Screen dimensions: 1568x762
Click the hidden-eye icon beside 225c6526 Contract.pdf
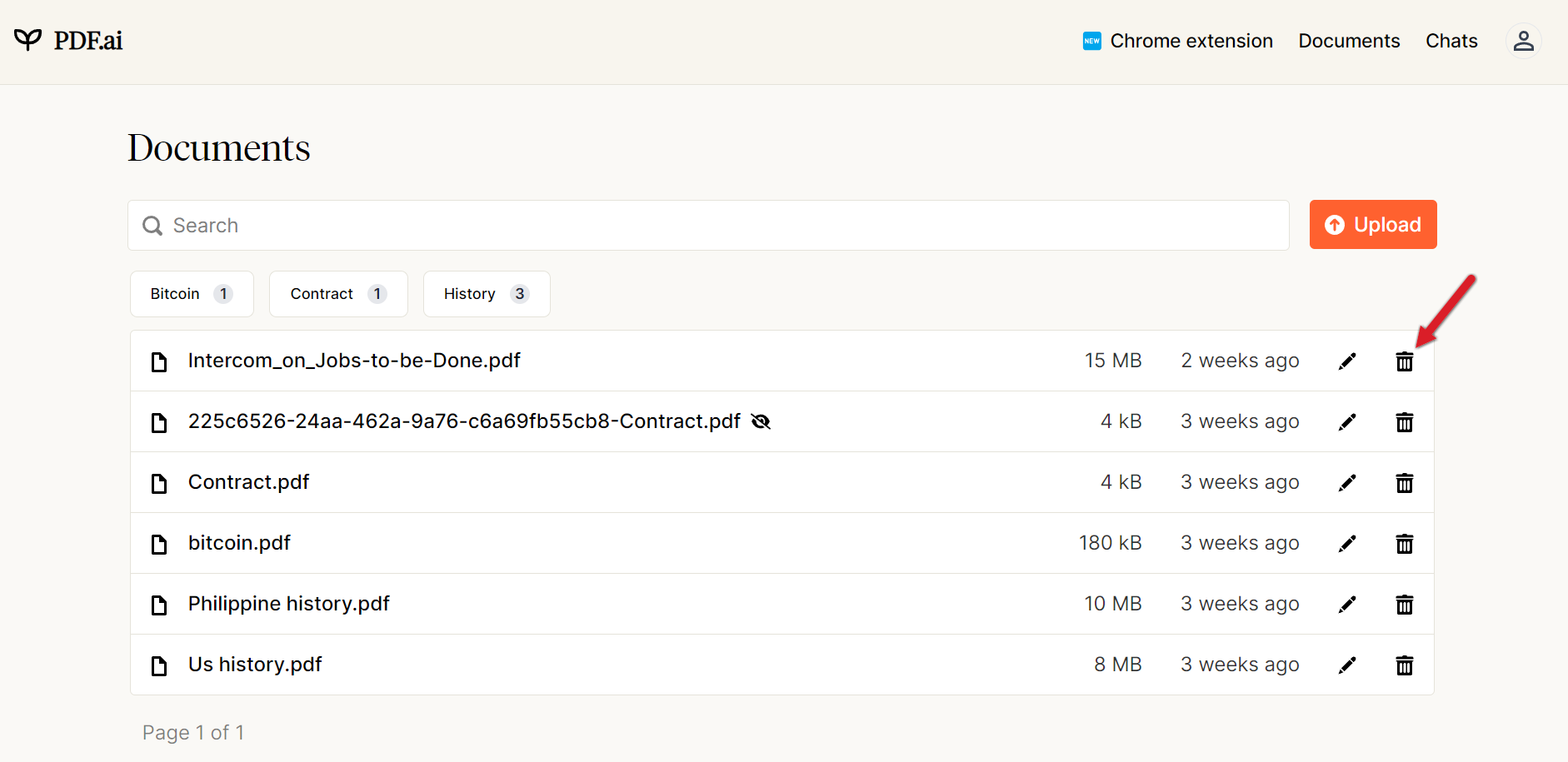[761, 422]
